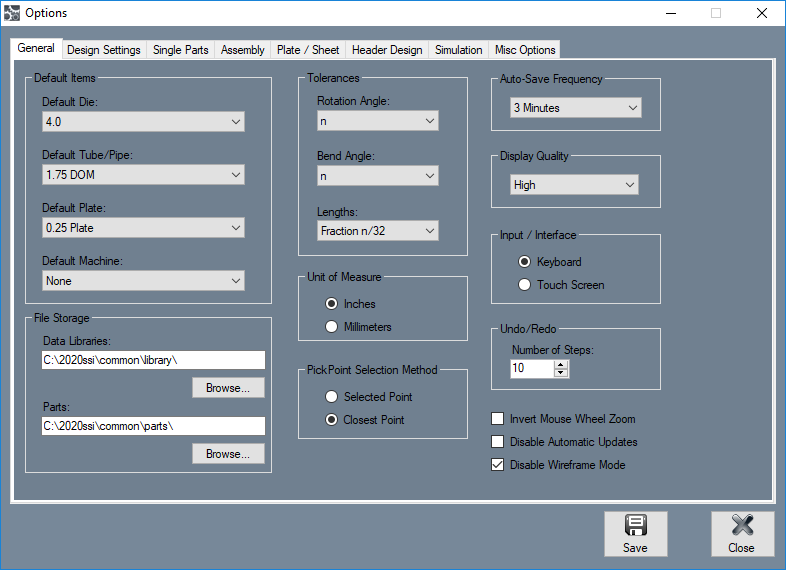Expand Auto-Save Frequency dropdown
The image size is (786, 570).
click(x=575, y=108)
